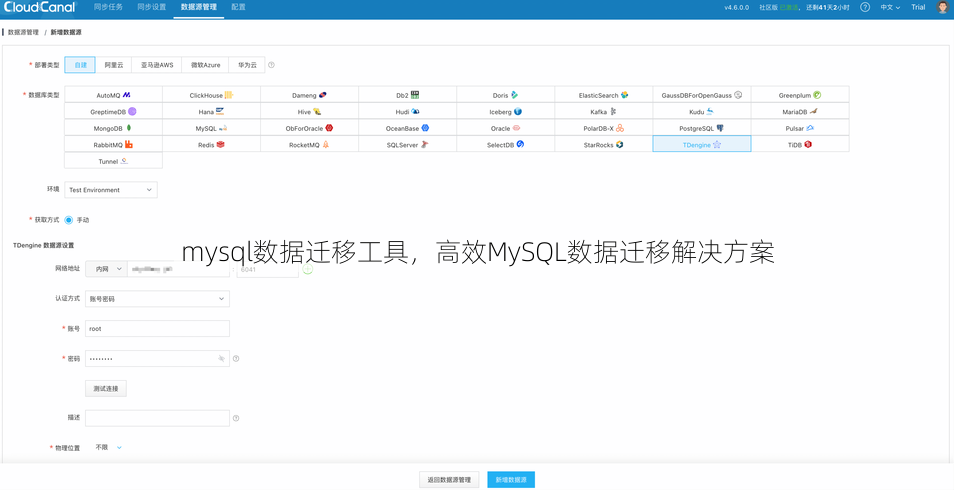Pick the Hive database tile
The height and width of the screenshot is (490, 954).
pos(309,111)
